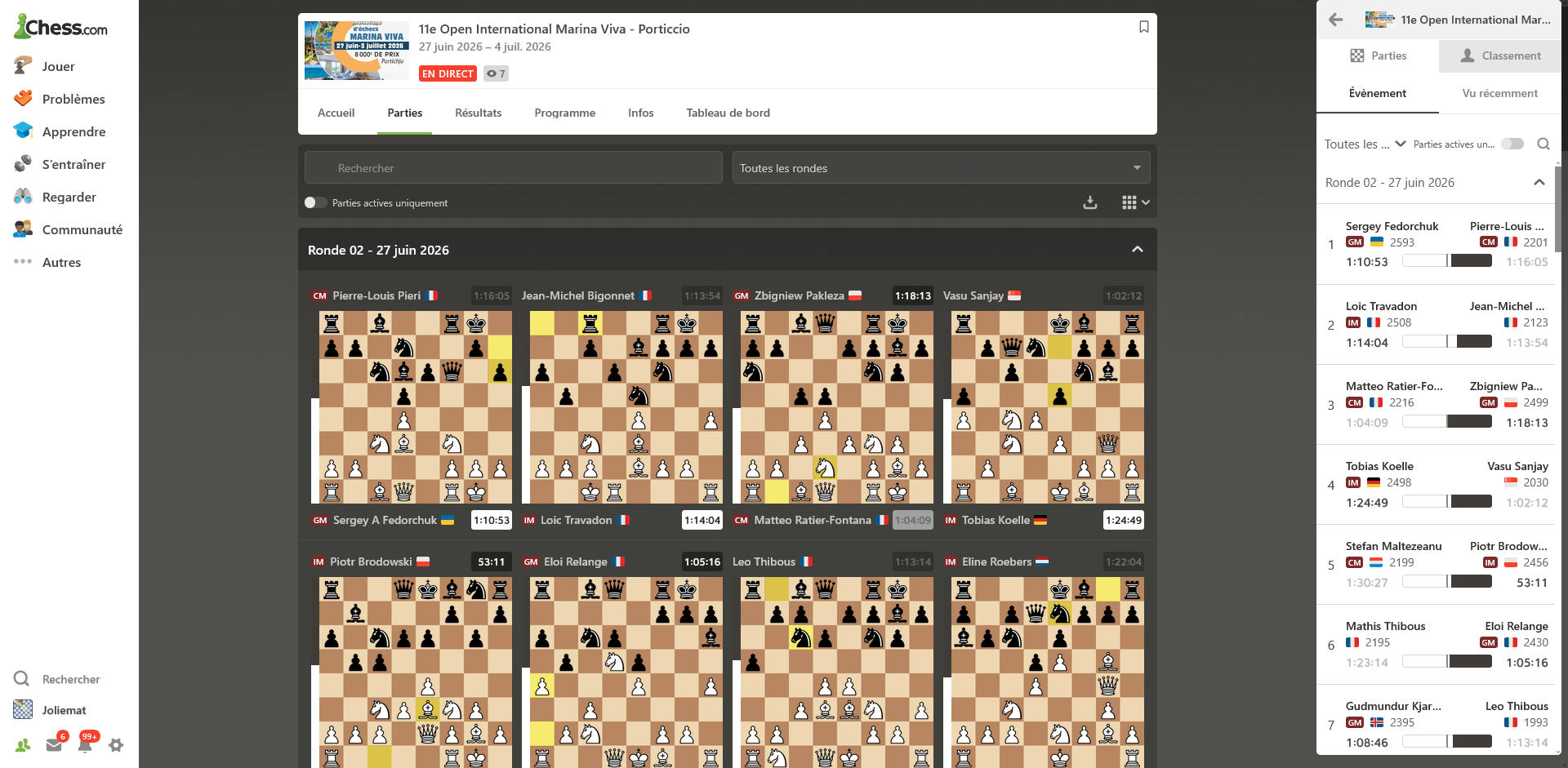Click evaluation bar in Loic Travadon row

[1447, 341]
